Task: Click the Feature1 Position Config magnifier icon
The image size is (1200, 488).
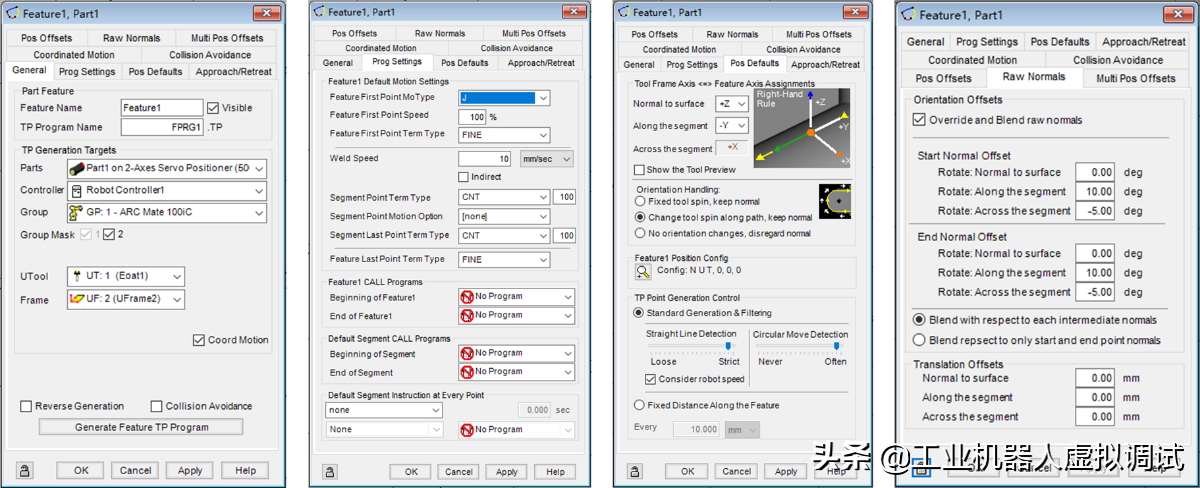Action: 643,270
